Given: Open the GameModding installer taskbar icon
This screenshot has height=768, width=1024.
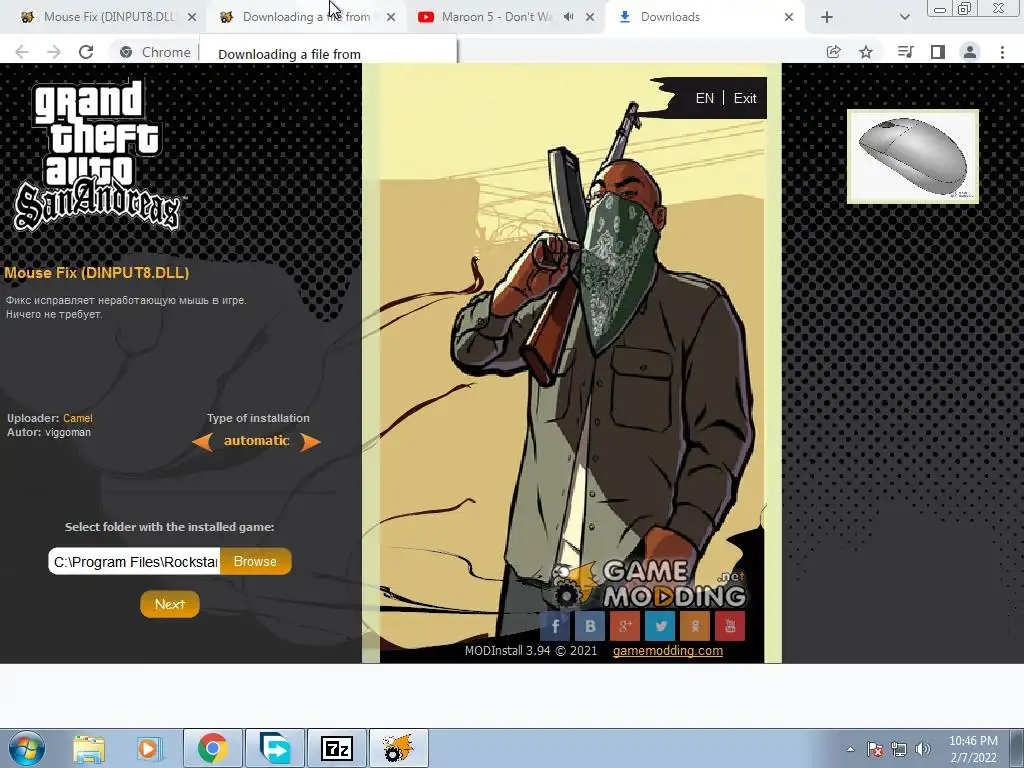Looking at the screenshot, I should pos(399,748).
